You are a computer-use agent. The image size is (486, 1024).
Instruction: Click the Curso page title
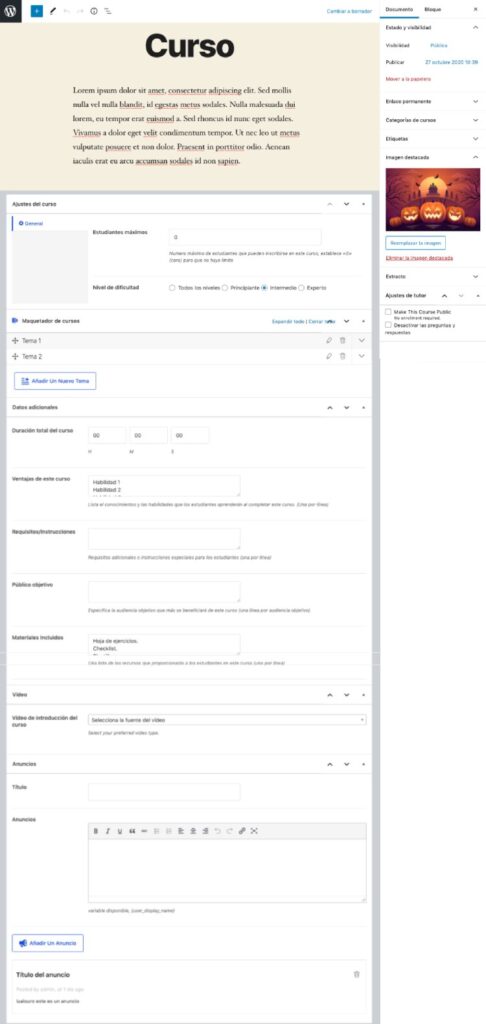(189, 46)
